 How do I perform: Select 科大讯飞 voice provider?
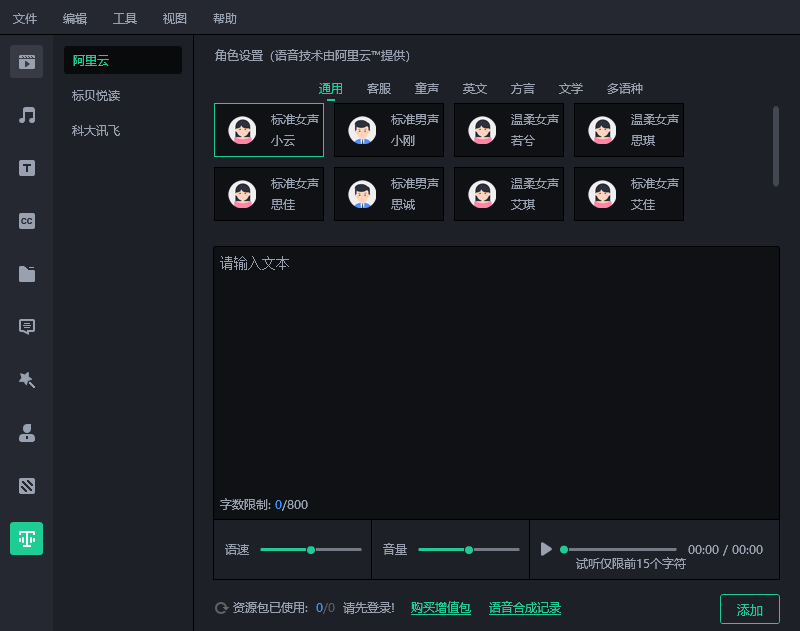[x=96, y=131]
